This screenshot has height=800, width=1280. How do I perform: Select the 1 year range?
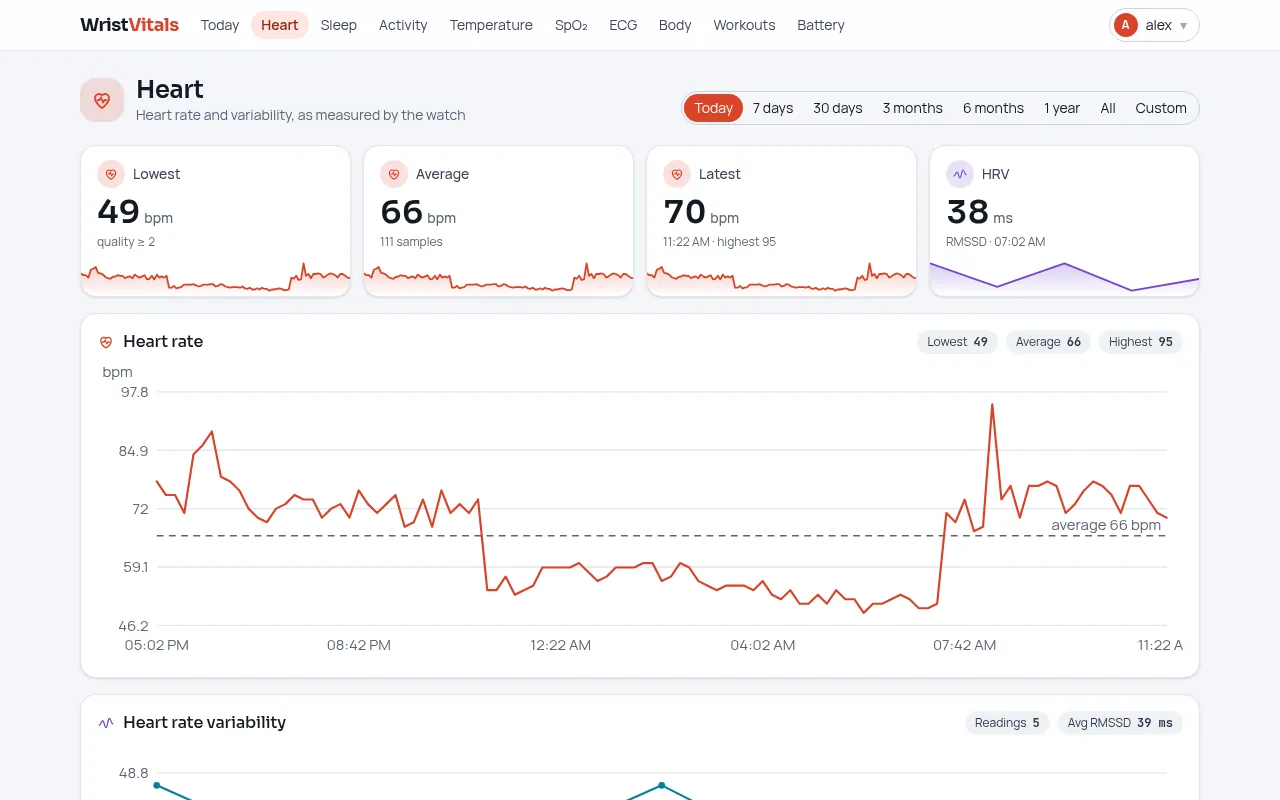pyautogui.click(x=1062, y=108)
